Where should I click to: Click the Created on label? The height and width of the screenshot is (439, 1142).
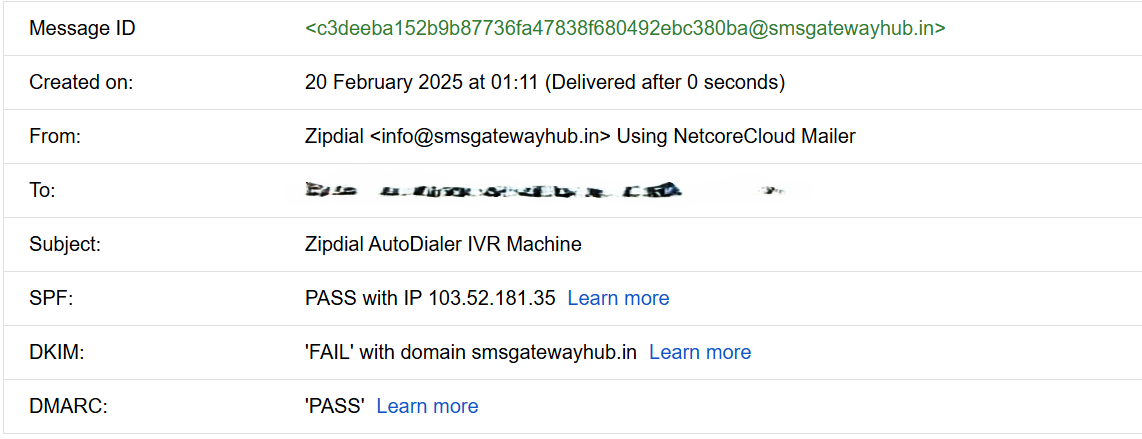pos(81,82)
